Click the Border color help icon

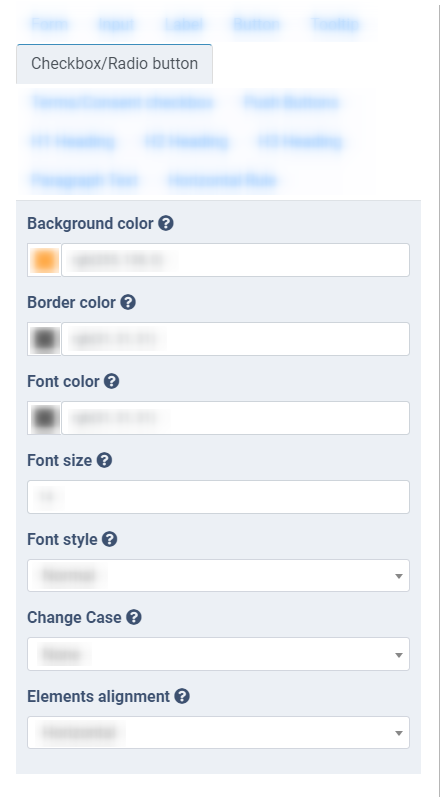point(128,302)
